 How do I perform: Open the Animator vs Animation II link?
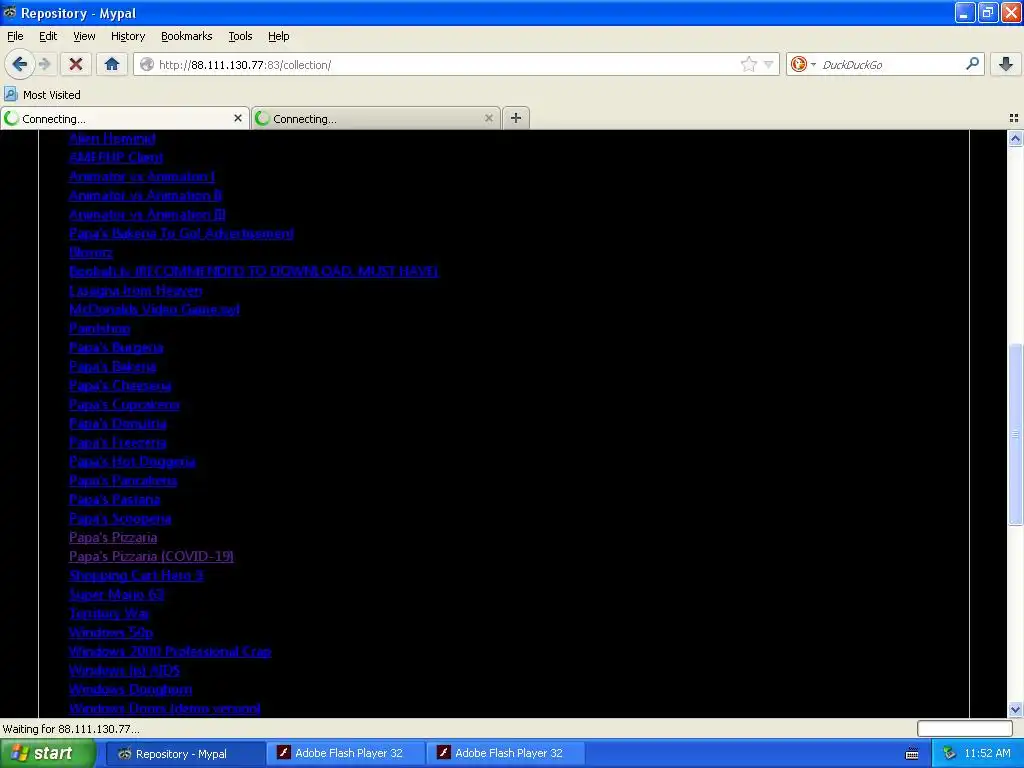click(145, 195)
